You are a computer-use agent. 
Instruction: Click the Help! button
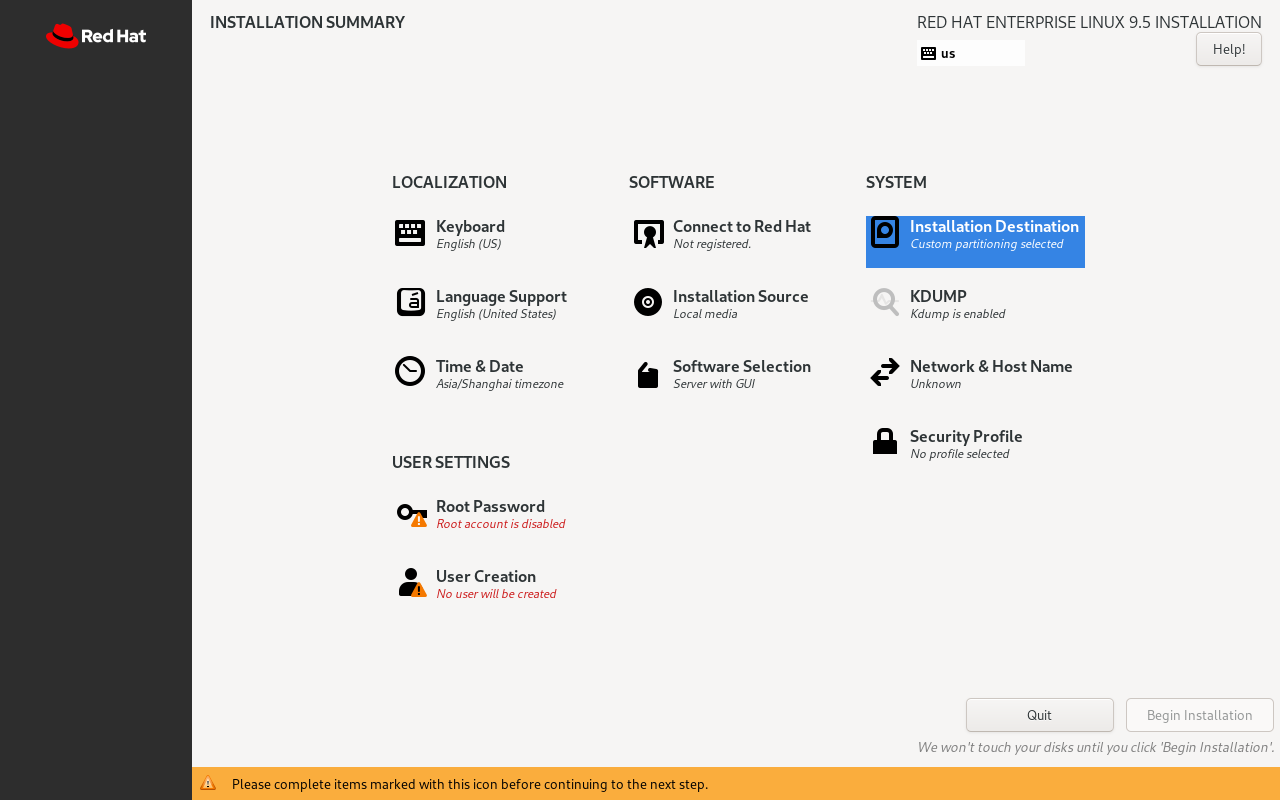coord(1229,49)
